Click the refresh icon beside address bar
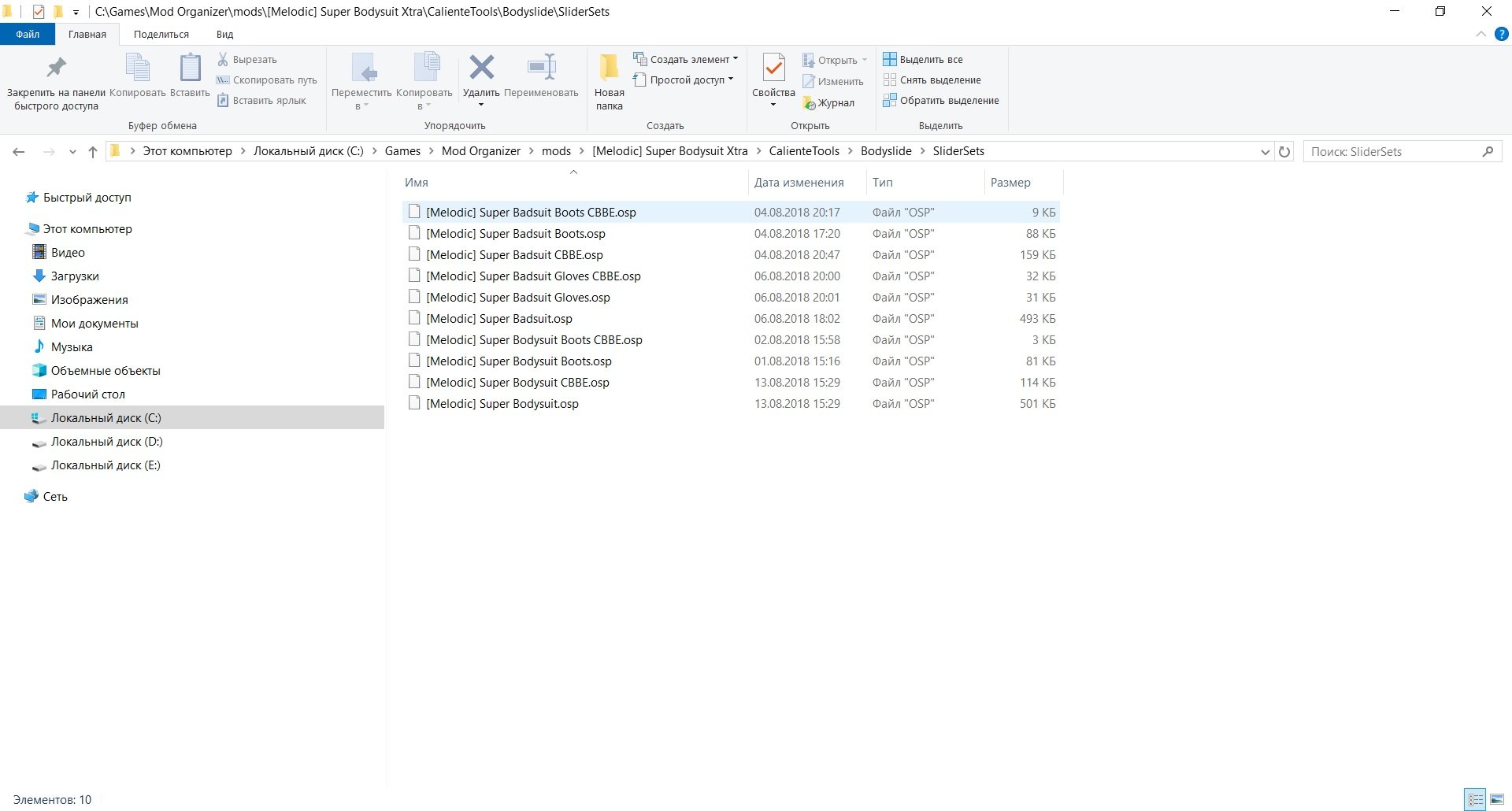 [1284, 152]
